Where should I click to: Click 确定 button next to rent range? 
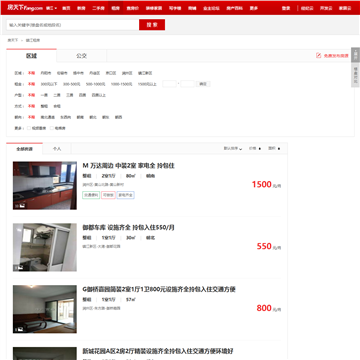click(x=203, y=84)
